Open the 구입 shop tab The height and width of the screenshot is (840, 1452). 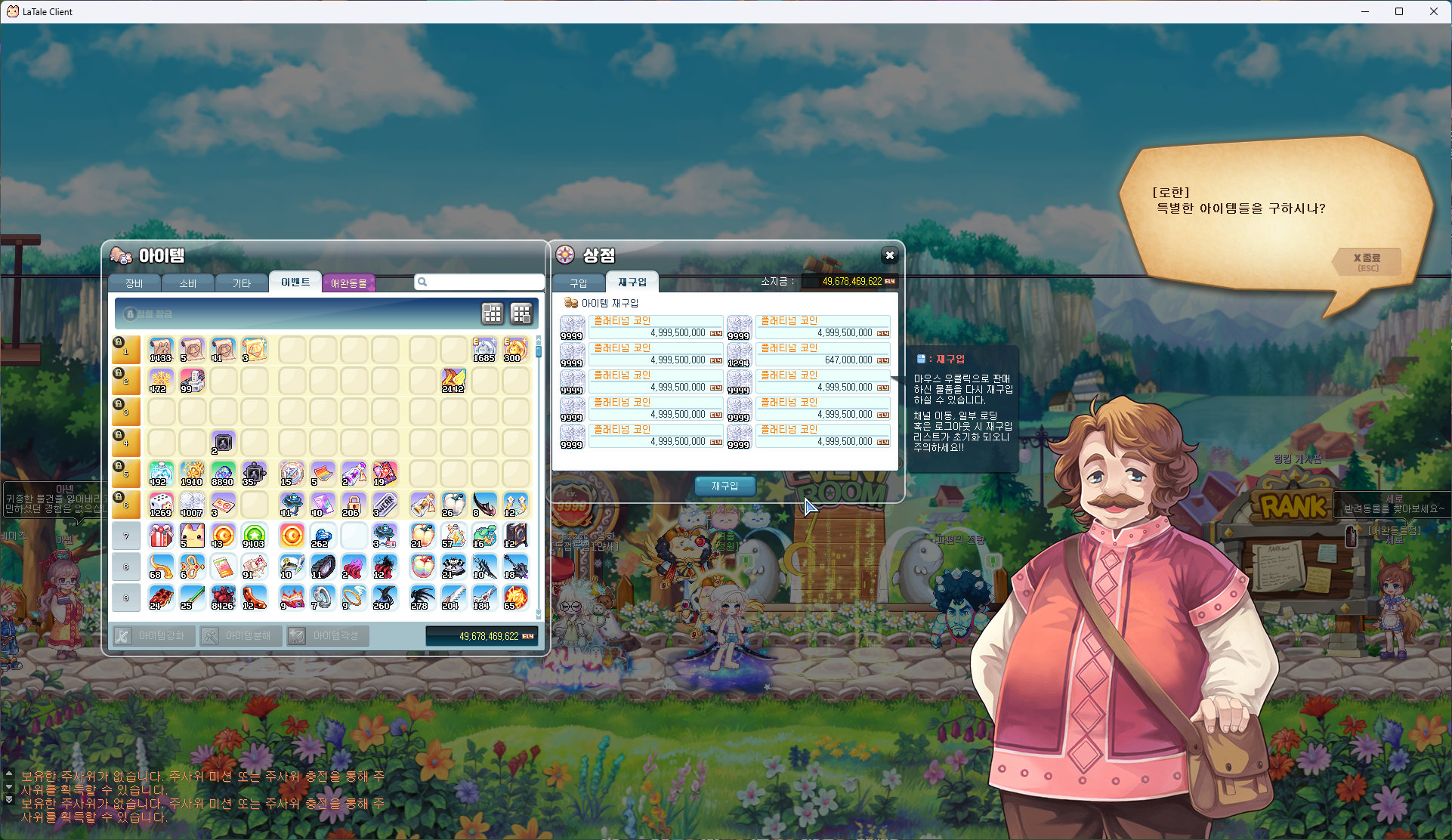[x=578, y=283]
